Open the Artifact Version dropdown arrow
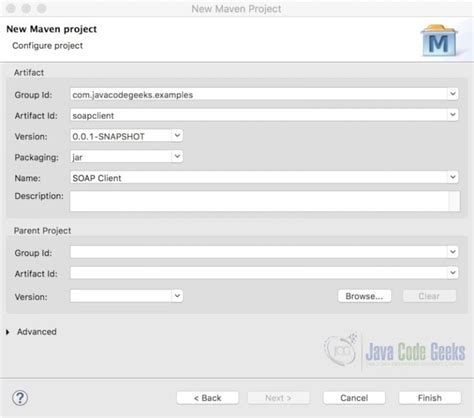 177,136
